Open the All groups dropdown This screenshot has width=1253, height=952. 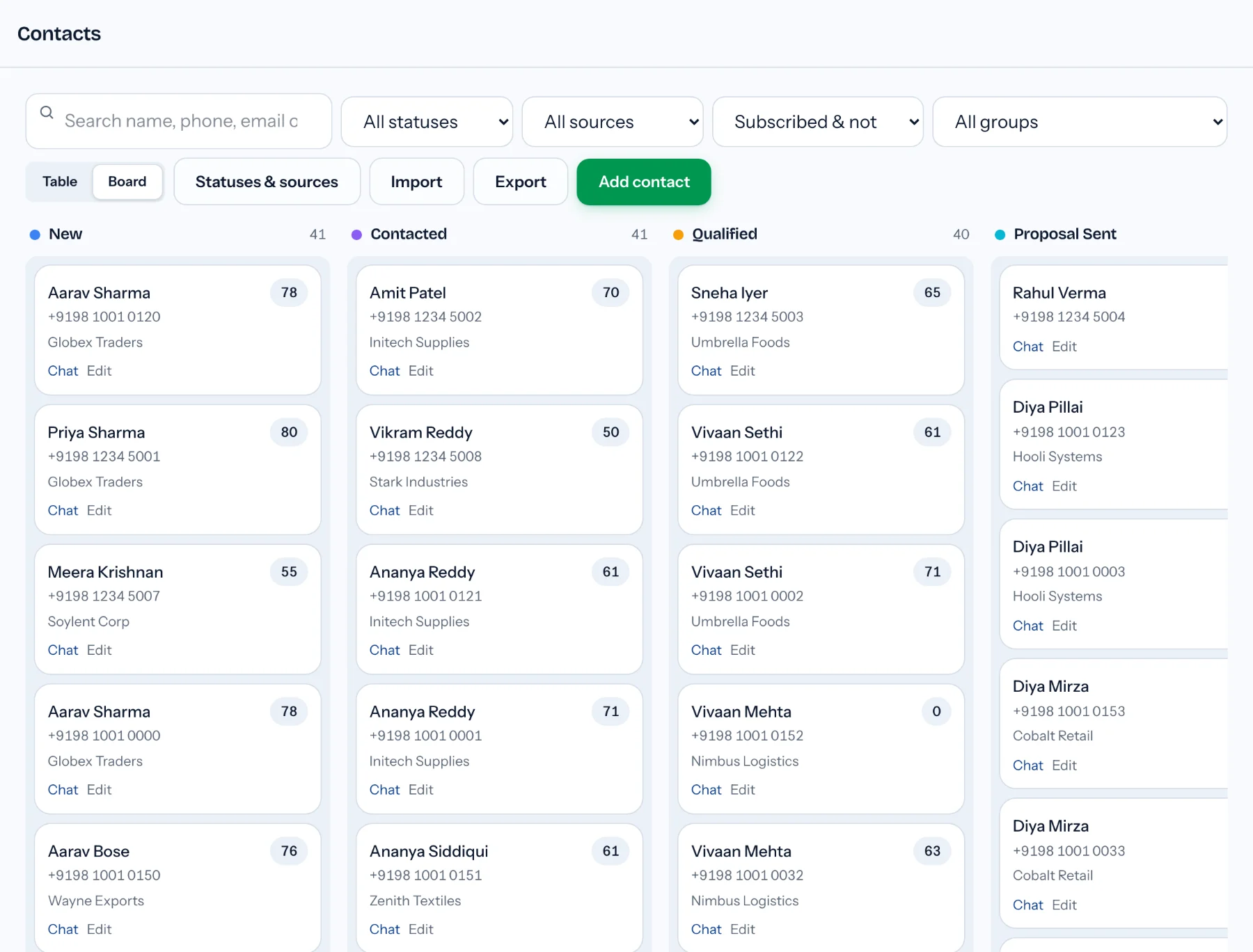[1080, 122]
